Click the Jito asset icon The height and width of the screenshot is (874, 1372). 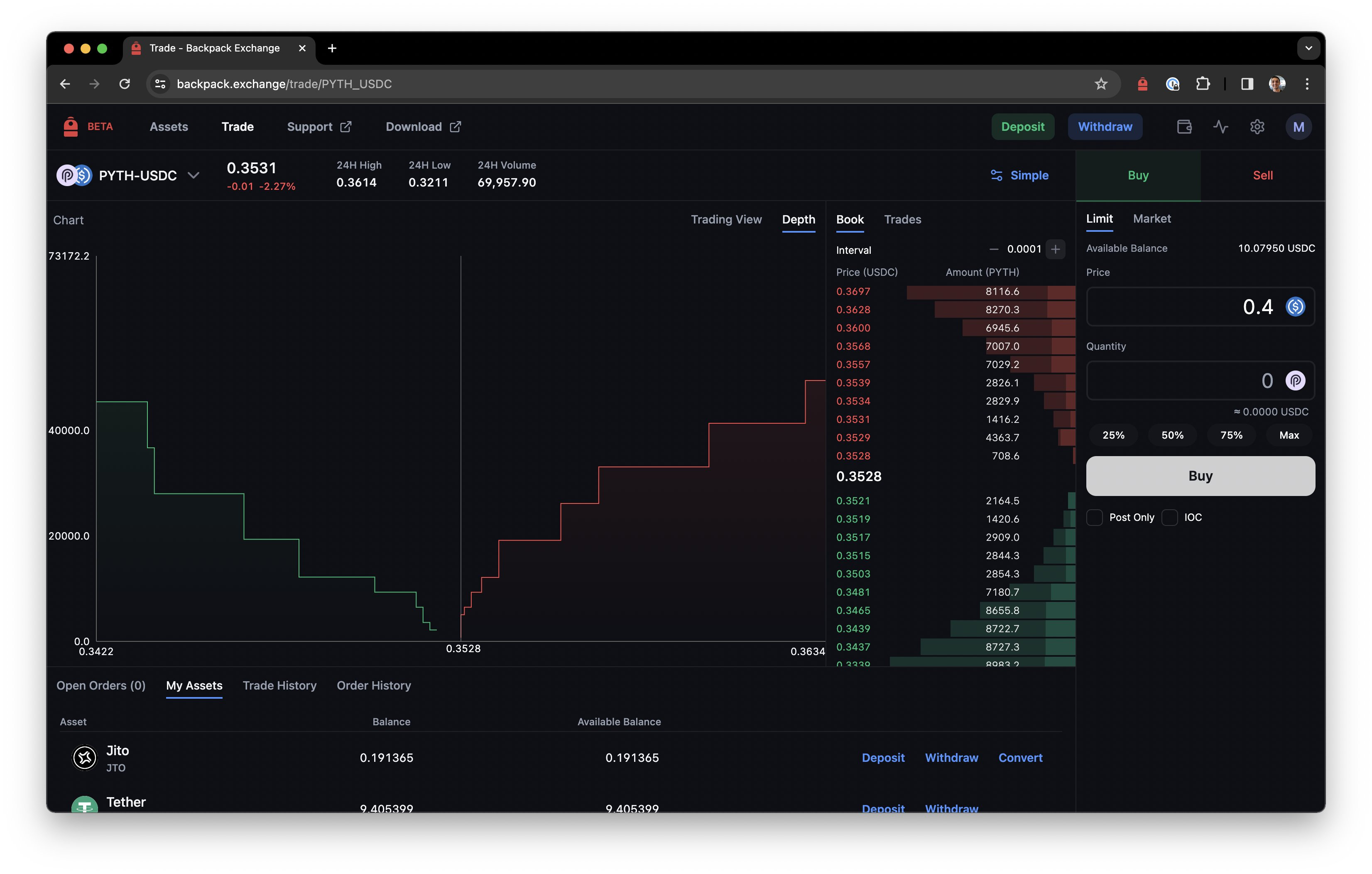click(x=85, y=757)
